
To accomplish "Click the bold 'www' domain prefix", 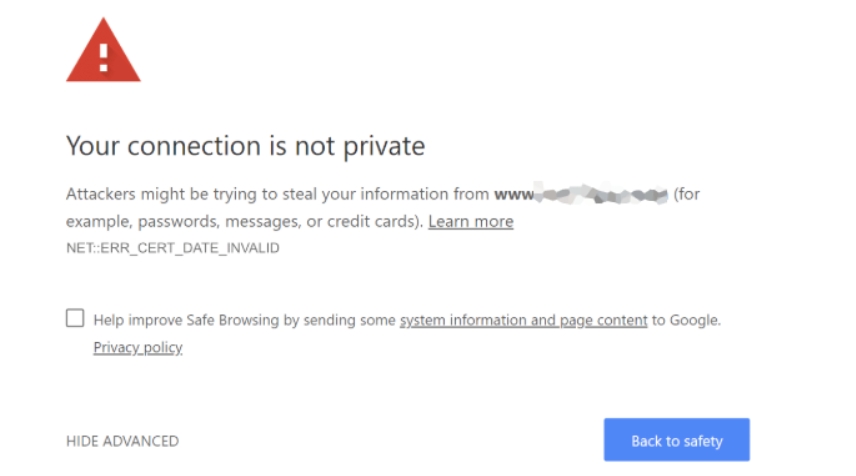I will pos(512,194).
